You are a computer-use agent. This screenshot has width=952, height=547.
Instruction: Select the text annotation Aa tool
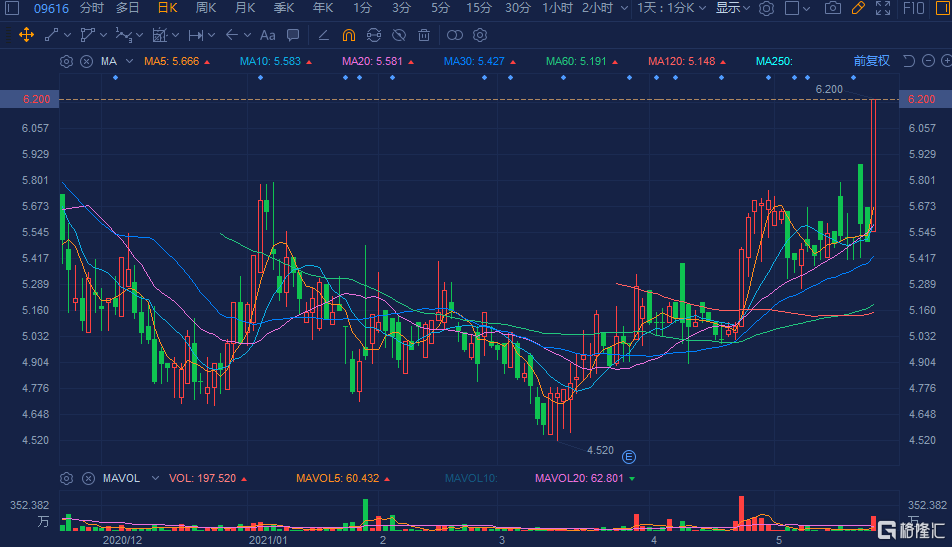coord(267,35)
